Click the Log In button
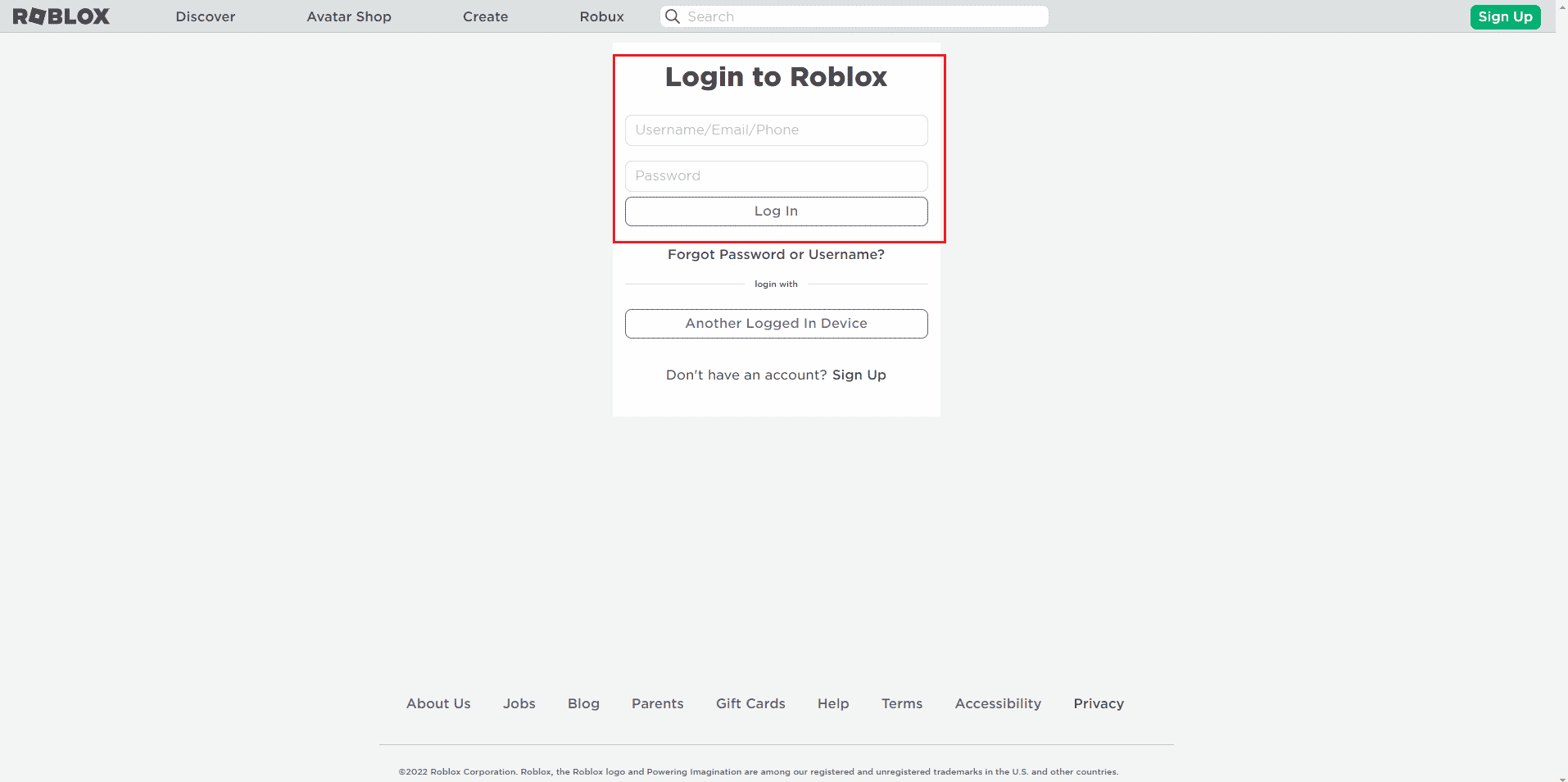Viewport: 1568px width, 782px height. click(777, 211)
